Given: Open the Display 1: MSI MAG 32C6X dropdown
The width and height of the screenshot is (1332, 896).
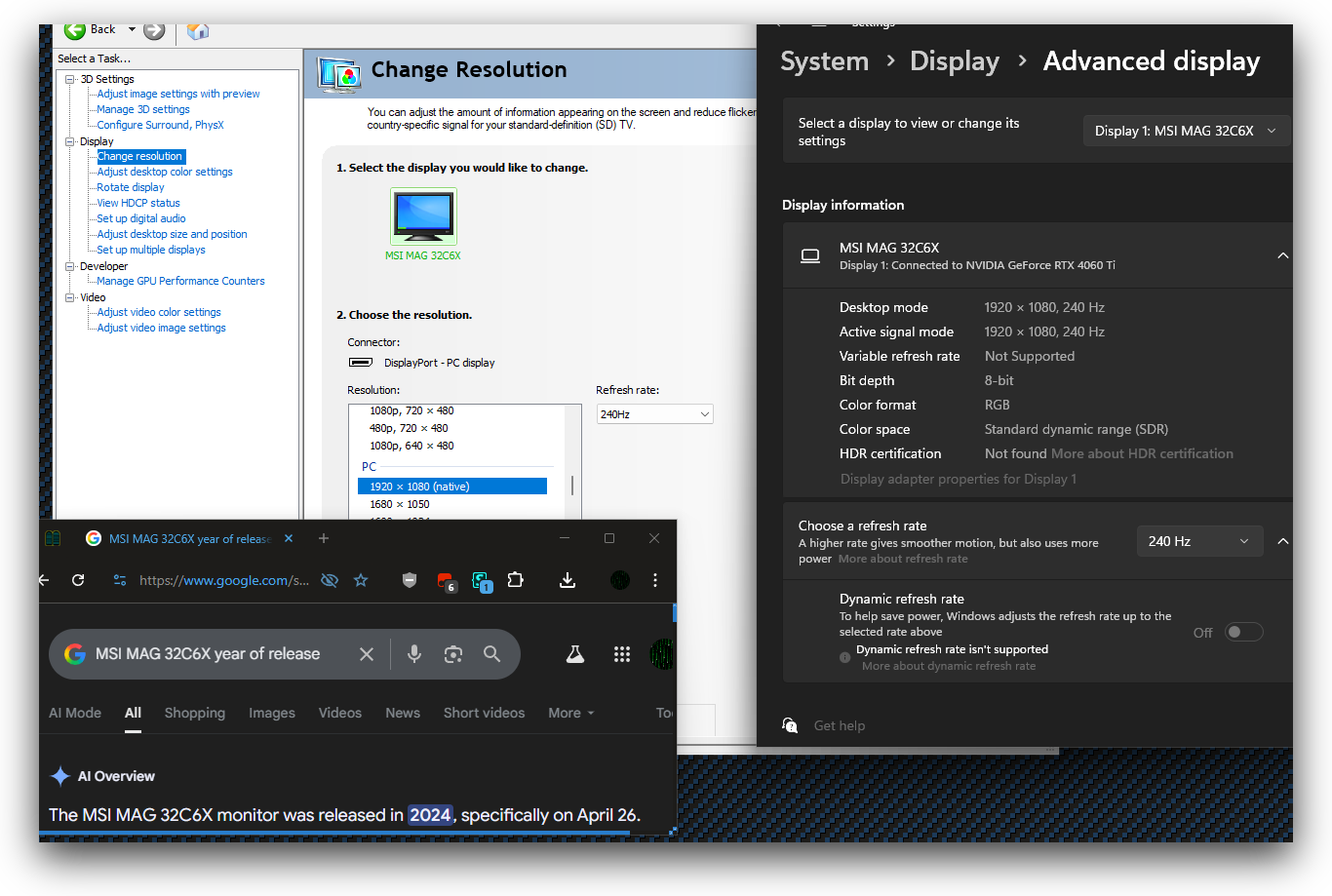Looking at the screenshot, I should click(x=1186, y=131).
